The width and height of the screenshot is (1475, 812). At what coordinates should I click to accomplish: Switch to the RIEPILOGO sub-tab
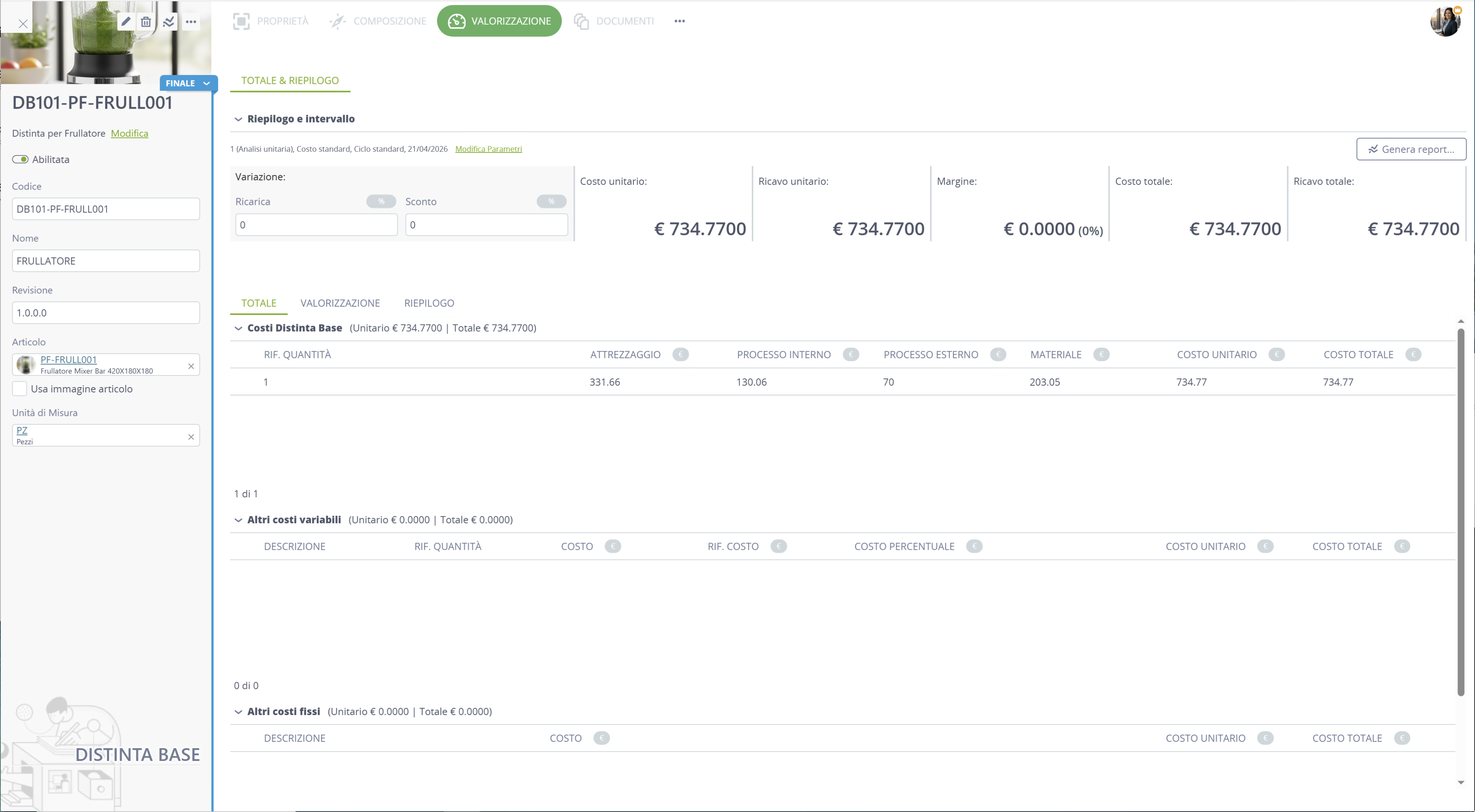[429, 303]
